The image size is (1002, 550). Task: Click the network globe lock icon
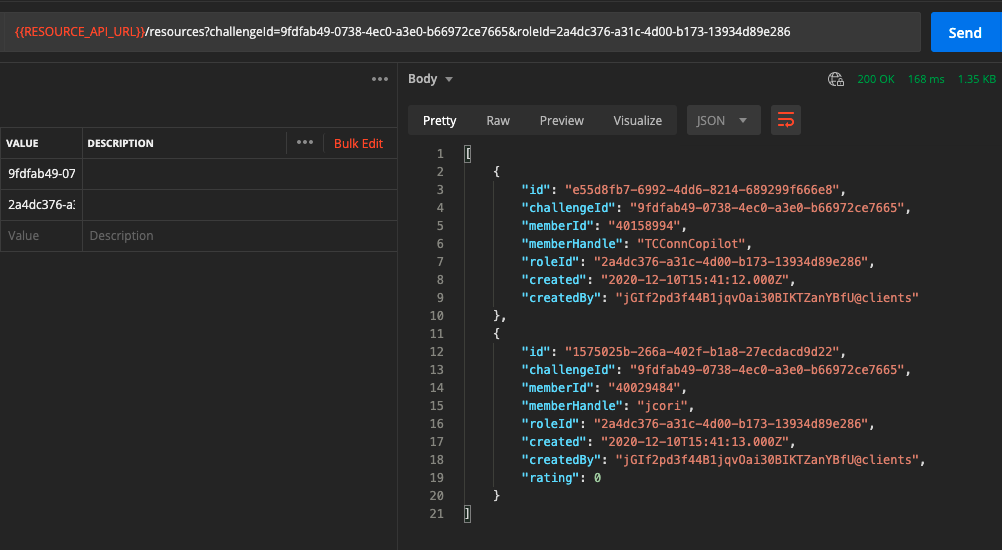tap(836, 79)
